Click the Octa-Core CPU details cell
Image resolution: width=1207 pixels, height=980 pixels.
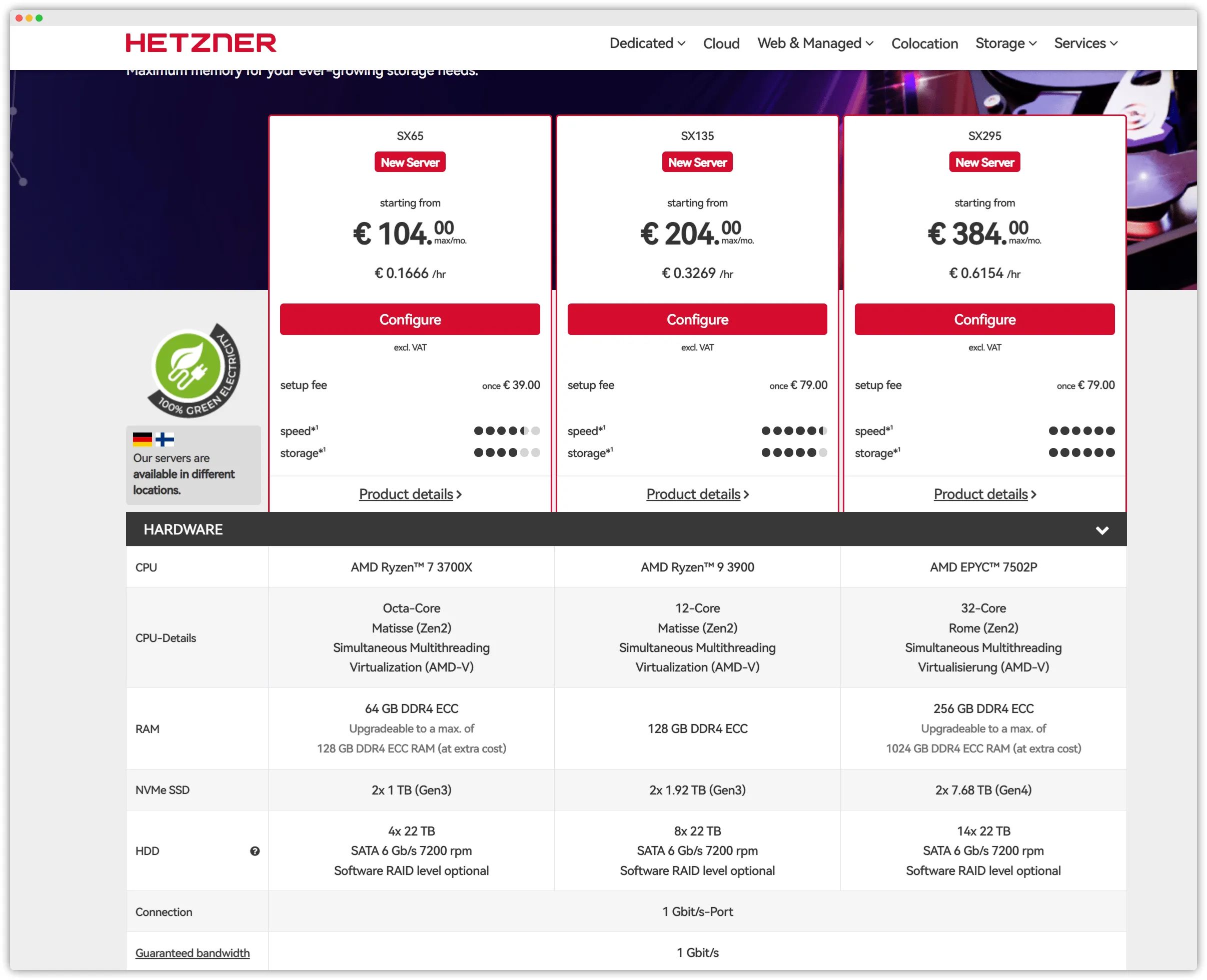[x=411, y=637]
